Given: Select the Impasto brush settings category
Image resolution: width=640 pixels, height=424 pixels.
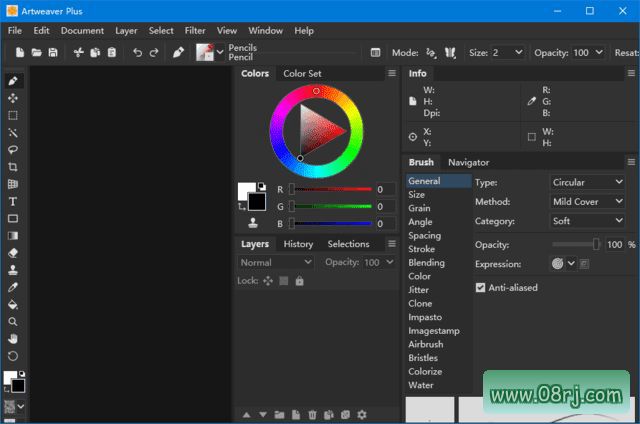Looking at the screenshot, I should (x=425, y=317).
